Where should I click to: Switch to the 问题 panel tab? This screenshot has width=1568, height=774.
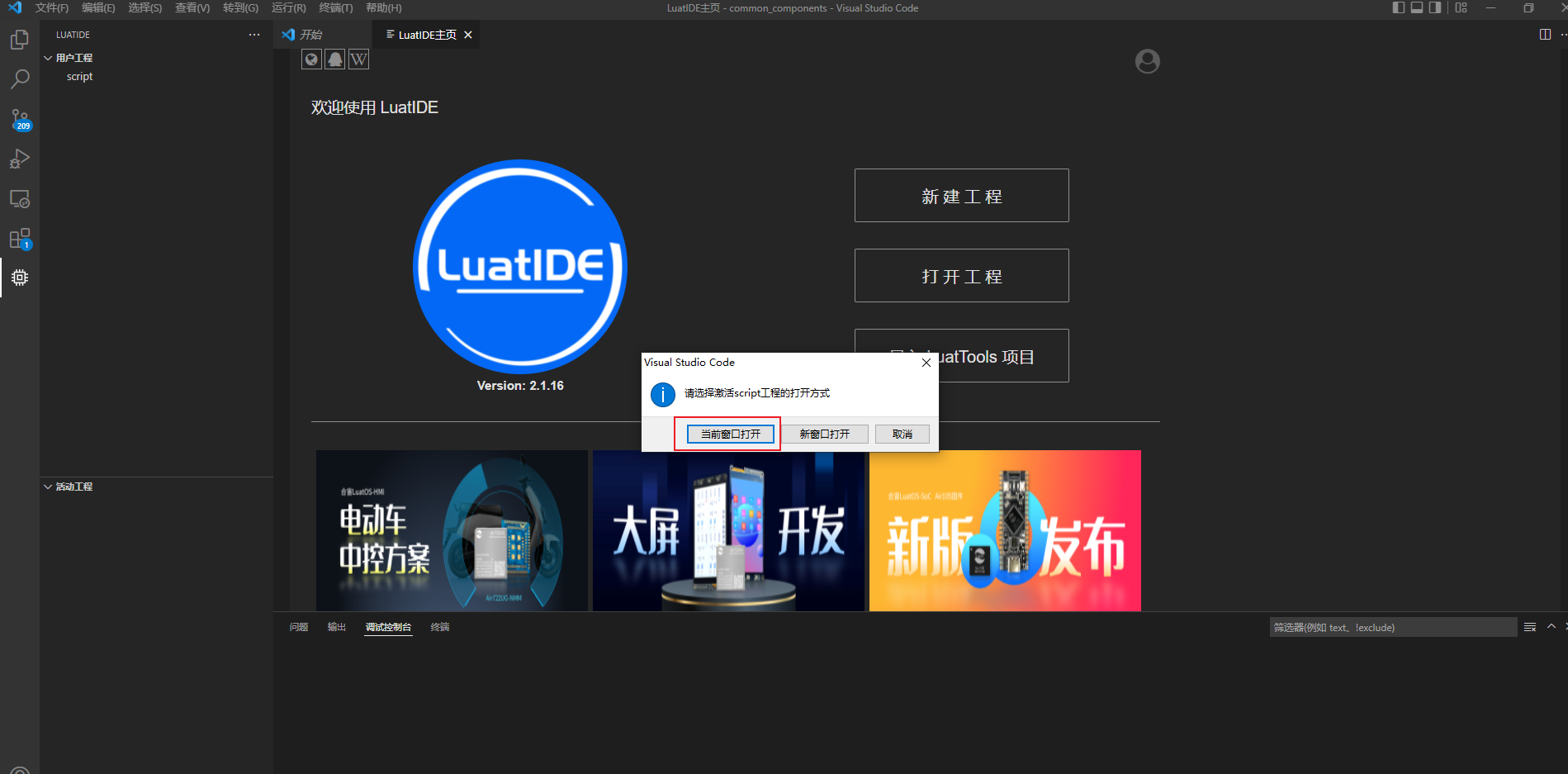(299, 627)
